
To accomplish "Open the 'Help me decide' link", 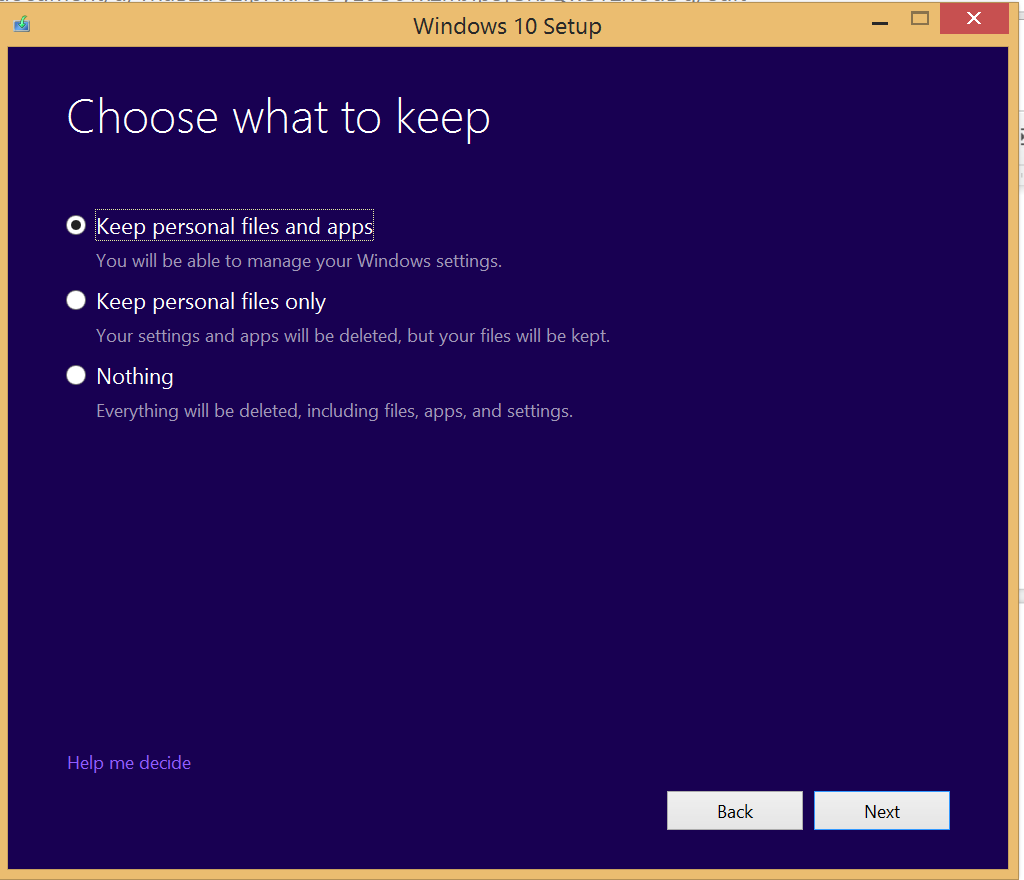I will (129, 762).
